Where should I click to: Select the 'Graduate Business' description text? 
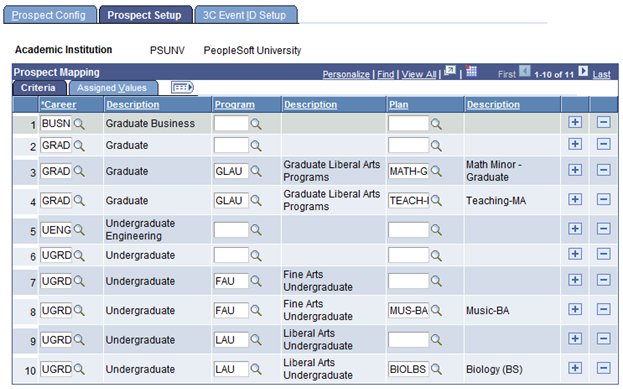point(150,124)
